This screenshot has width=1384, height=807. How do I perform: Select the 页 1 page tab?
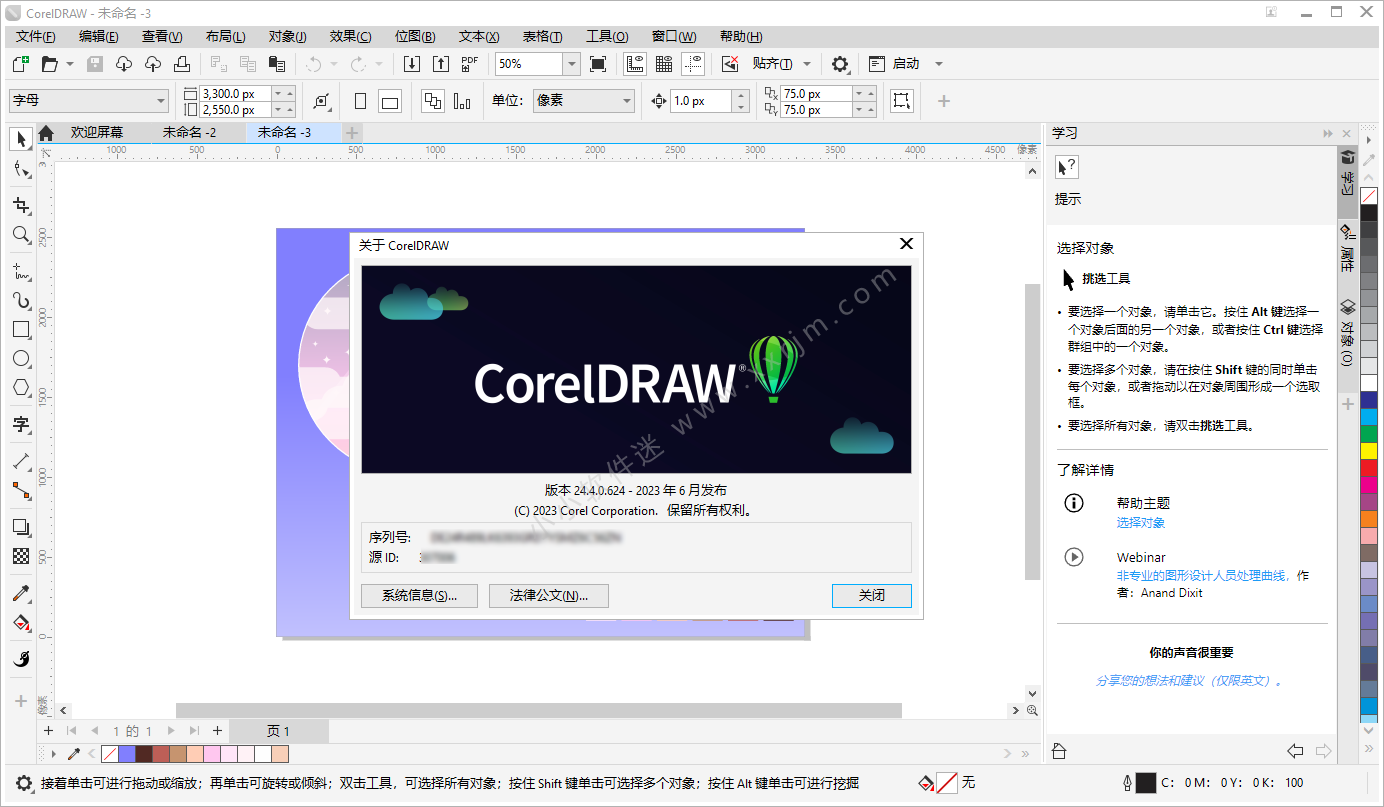click(279, 732)
